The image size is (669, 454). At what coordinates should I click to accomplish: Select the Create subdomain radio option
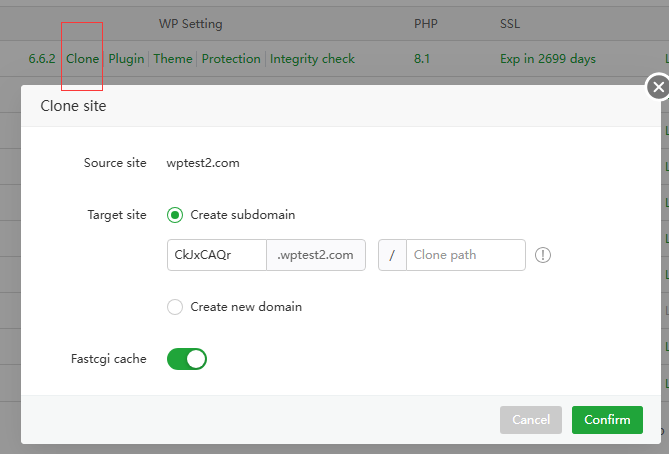pos(175,215)
